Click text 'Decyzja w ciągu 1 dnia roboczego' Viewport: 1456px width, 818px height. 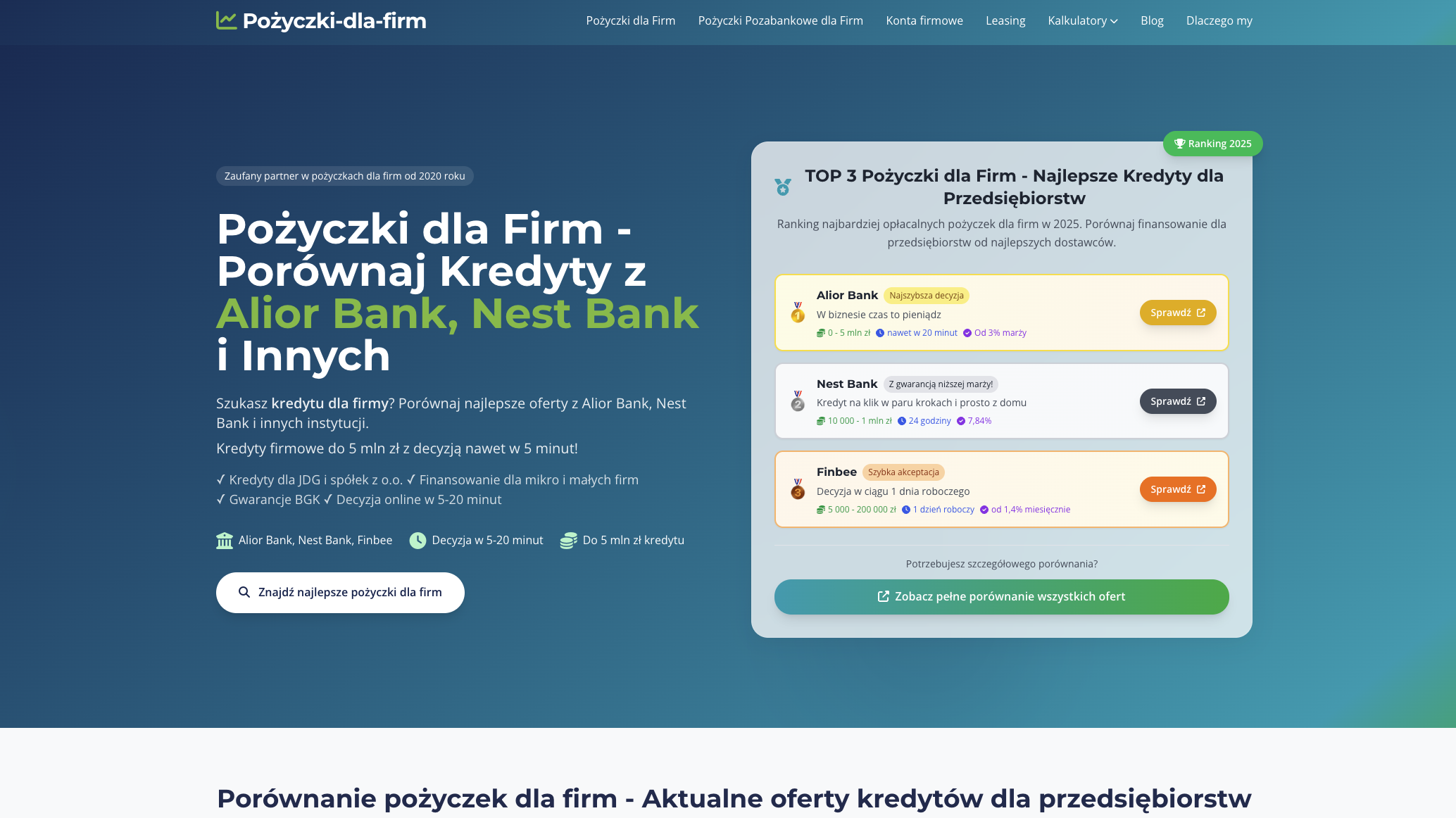click(x=893, y=491)
